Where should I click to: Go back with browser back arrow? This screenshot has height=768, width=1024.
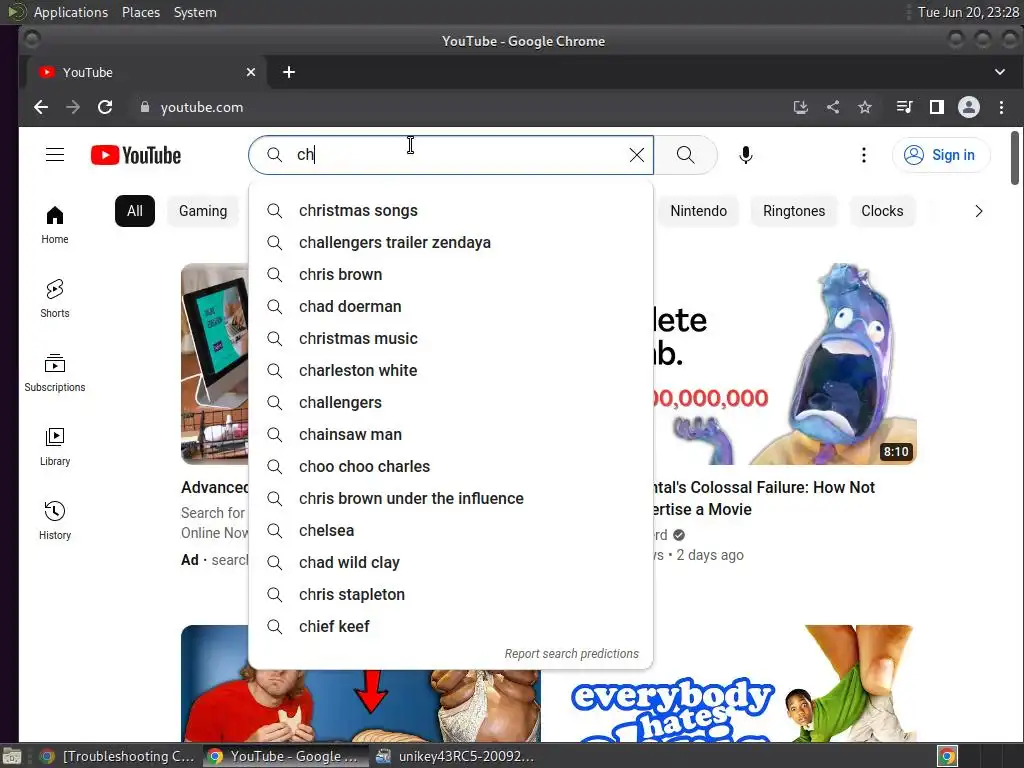point(41,107)
